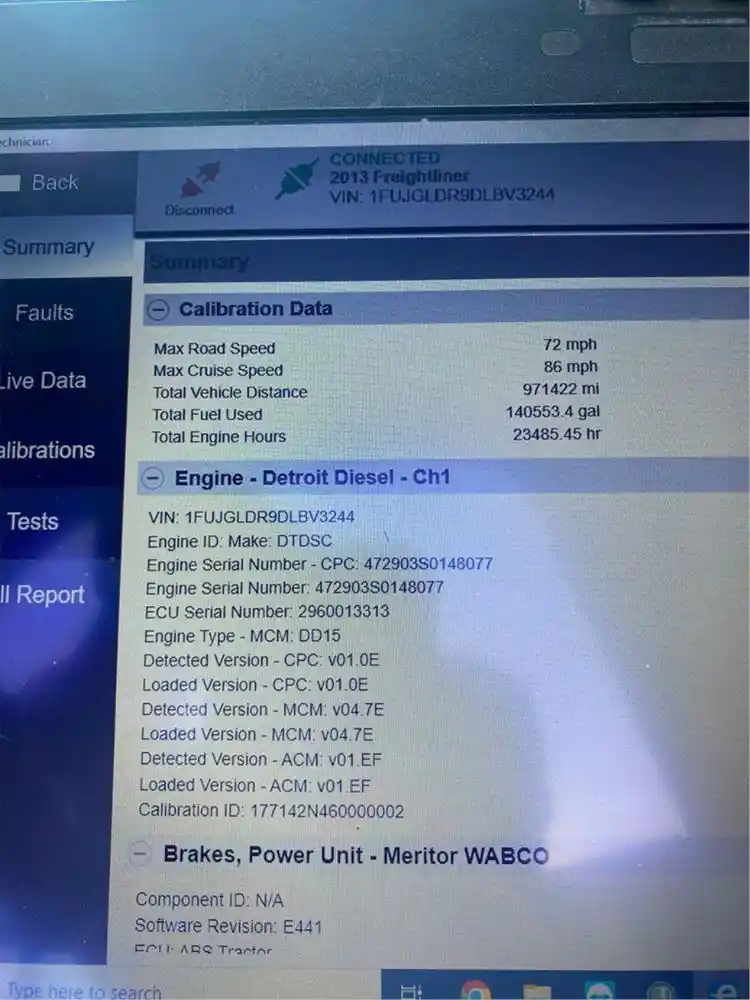Viewport: 750px width, 1000px height.
Task: Click Software Revision E441 line
Action: (x=228, y=926)
